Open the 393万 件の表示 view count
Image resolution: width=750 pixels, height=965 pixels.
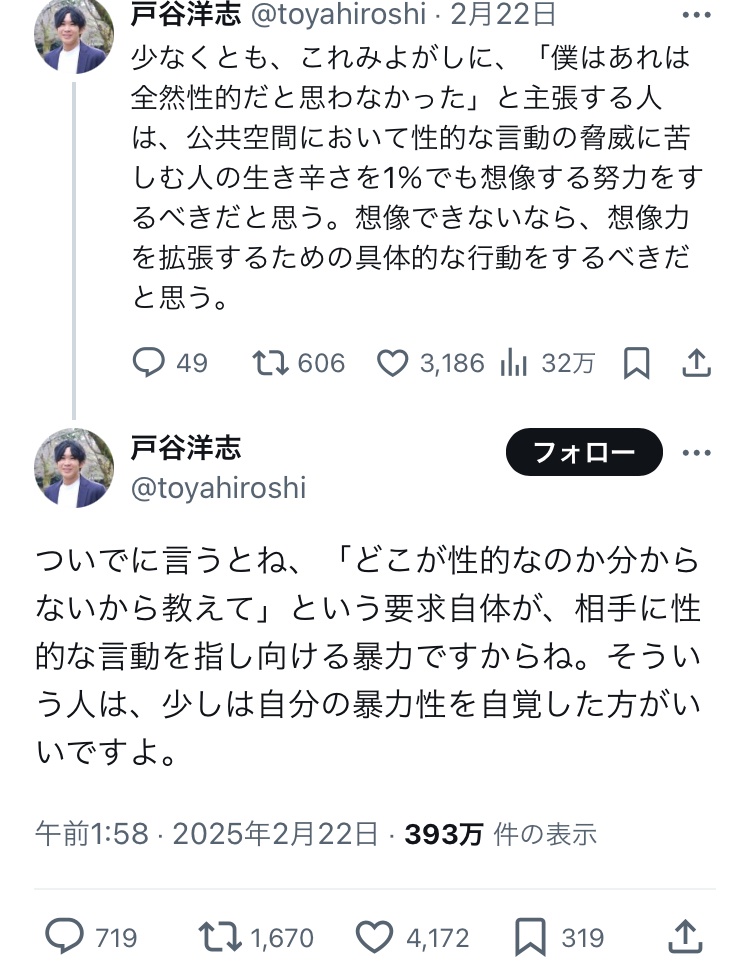[500, 834]
